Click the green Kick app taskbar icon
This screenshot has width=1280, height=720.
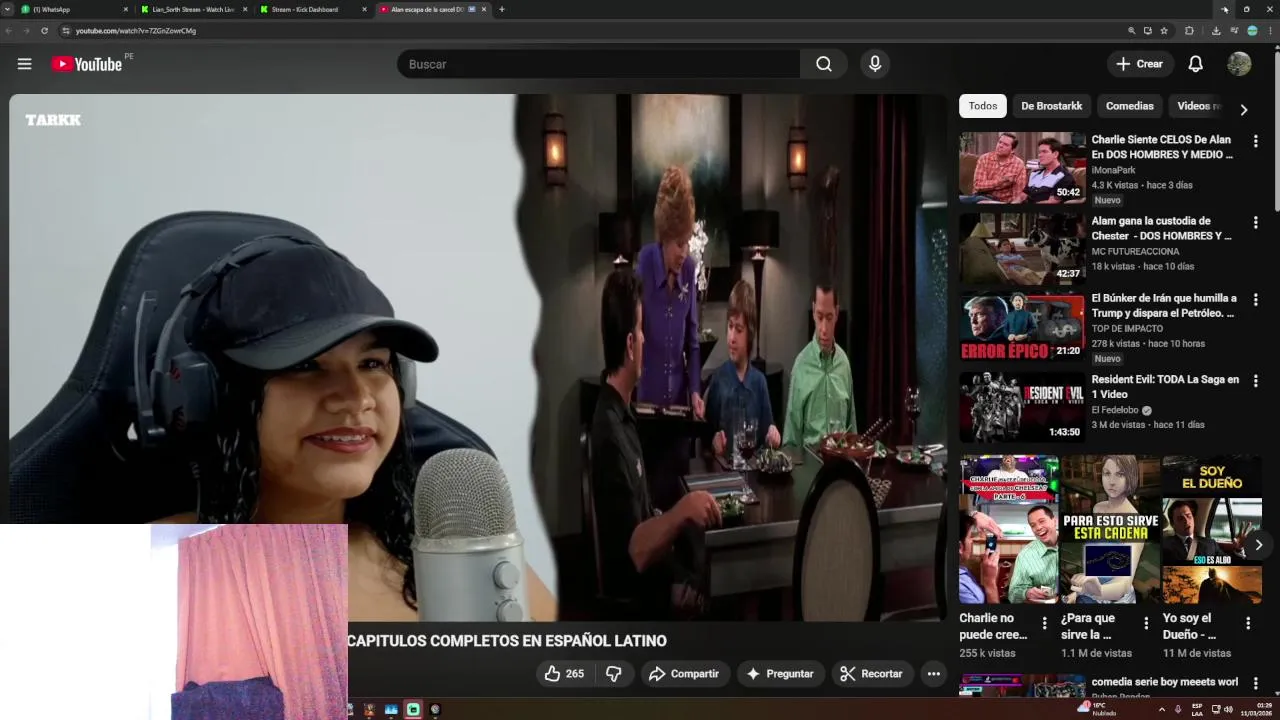tap(413, 710)
